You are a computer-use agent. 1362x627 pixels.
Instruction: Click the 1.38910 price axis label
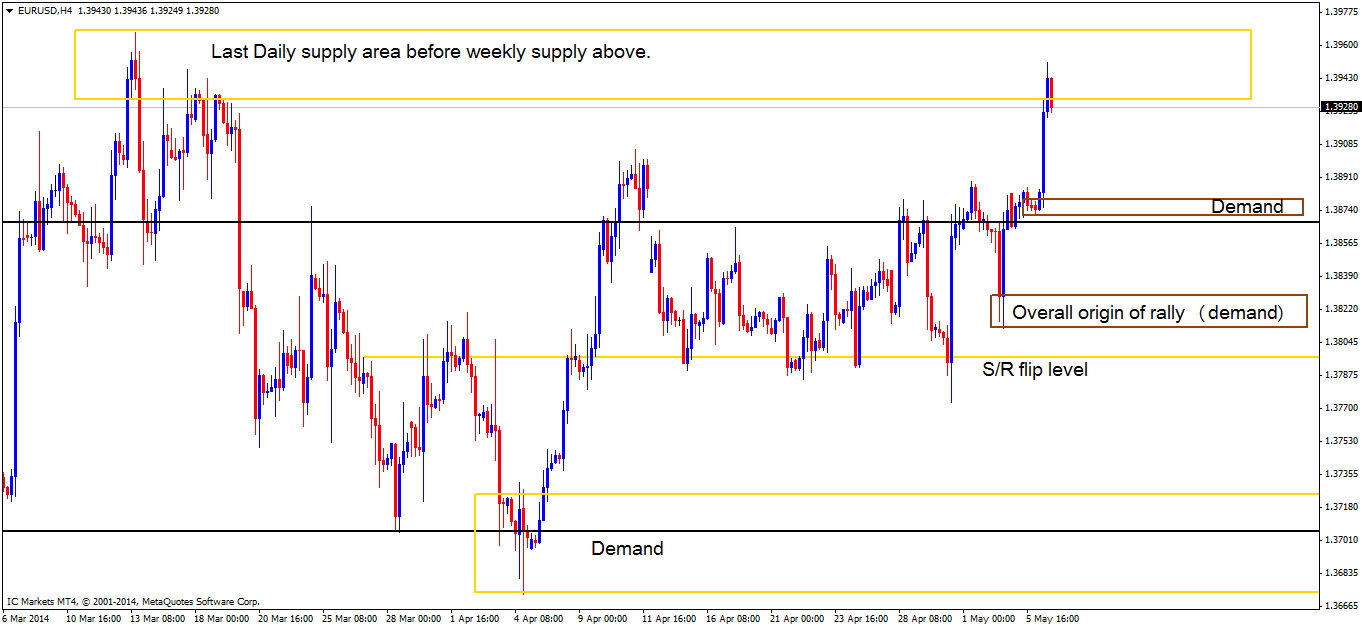click(x=1341, y=177)
